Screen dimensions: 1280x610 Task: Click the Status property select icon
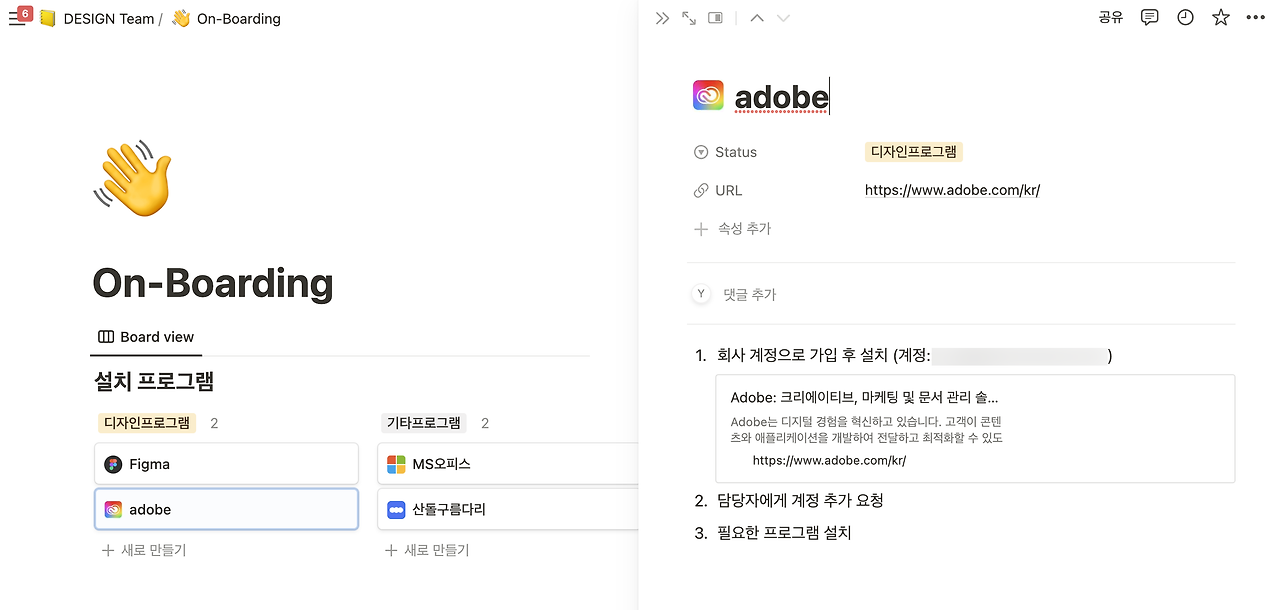(701, 152)
